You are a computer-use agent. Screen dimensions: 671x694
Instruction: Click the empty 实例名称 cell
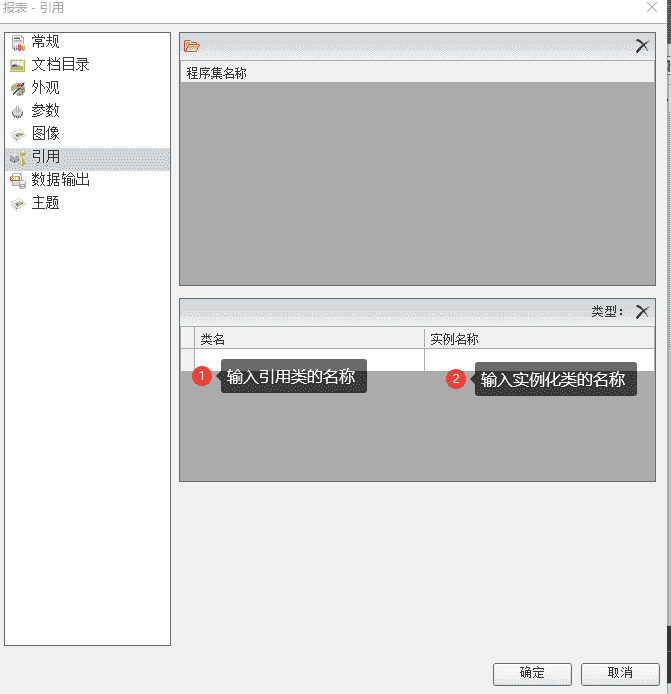click(539, 359)
